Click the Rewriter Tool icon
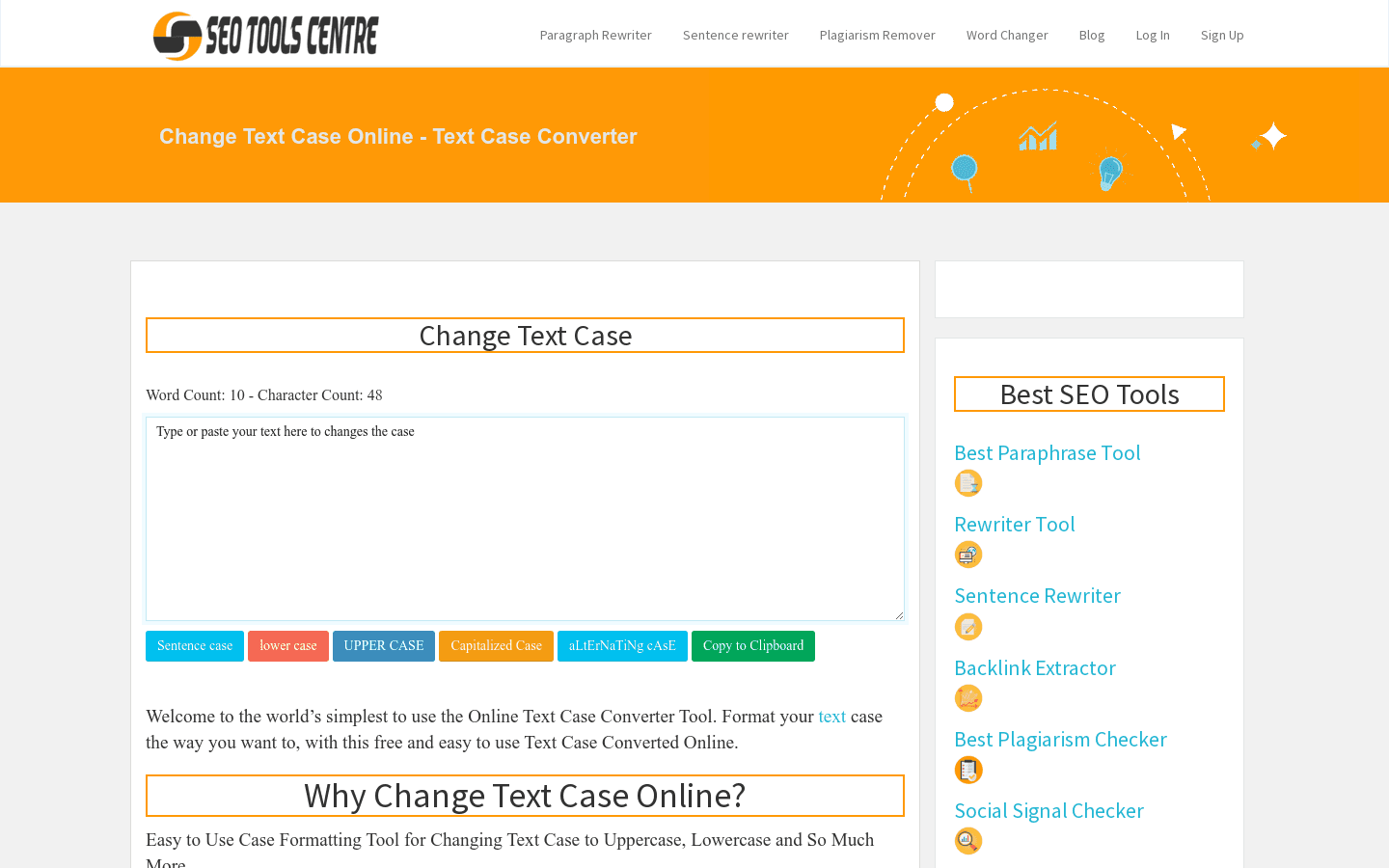1389x868 pixels. [x=968, y=555]
